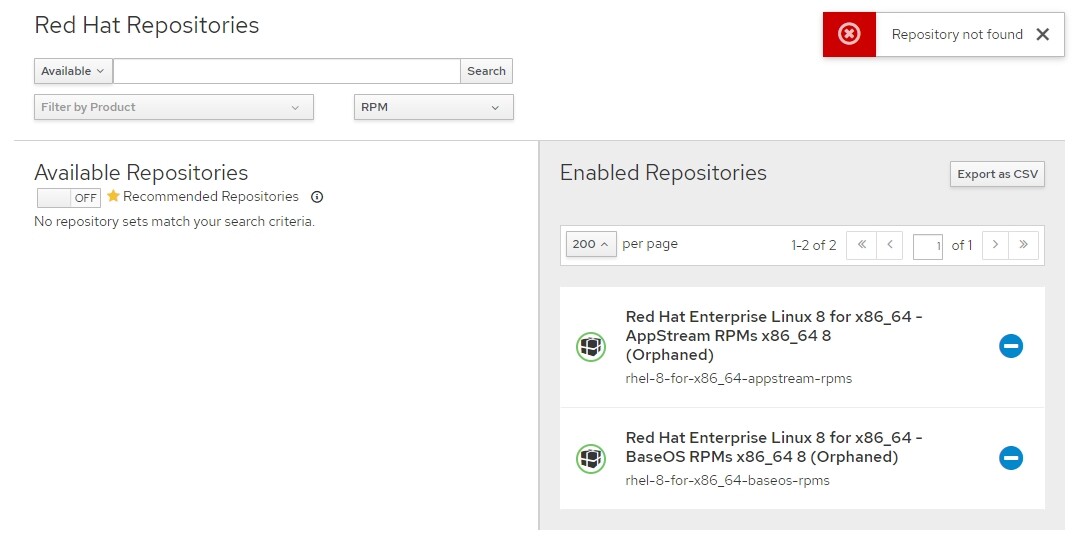Toggle the Recommended Repositories switch
Screen dimensions: 1078x540
69,198
